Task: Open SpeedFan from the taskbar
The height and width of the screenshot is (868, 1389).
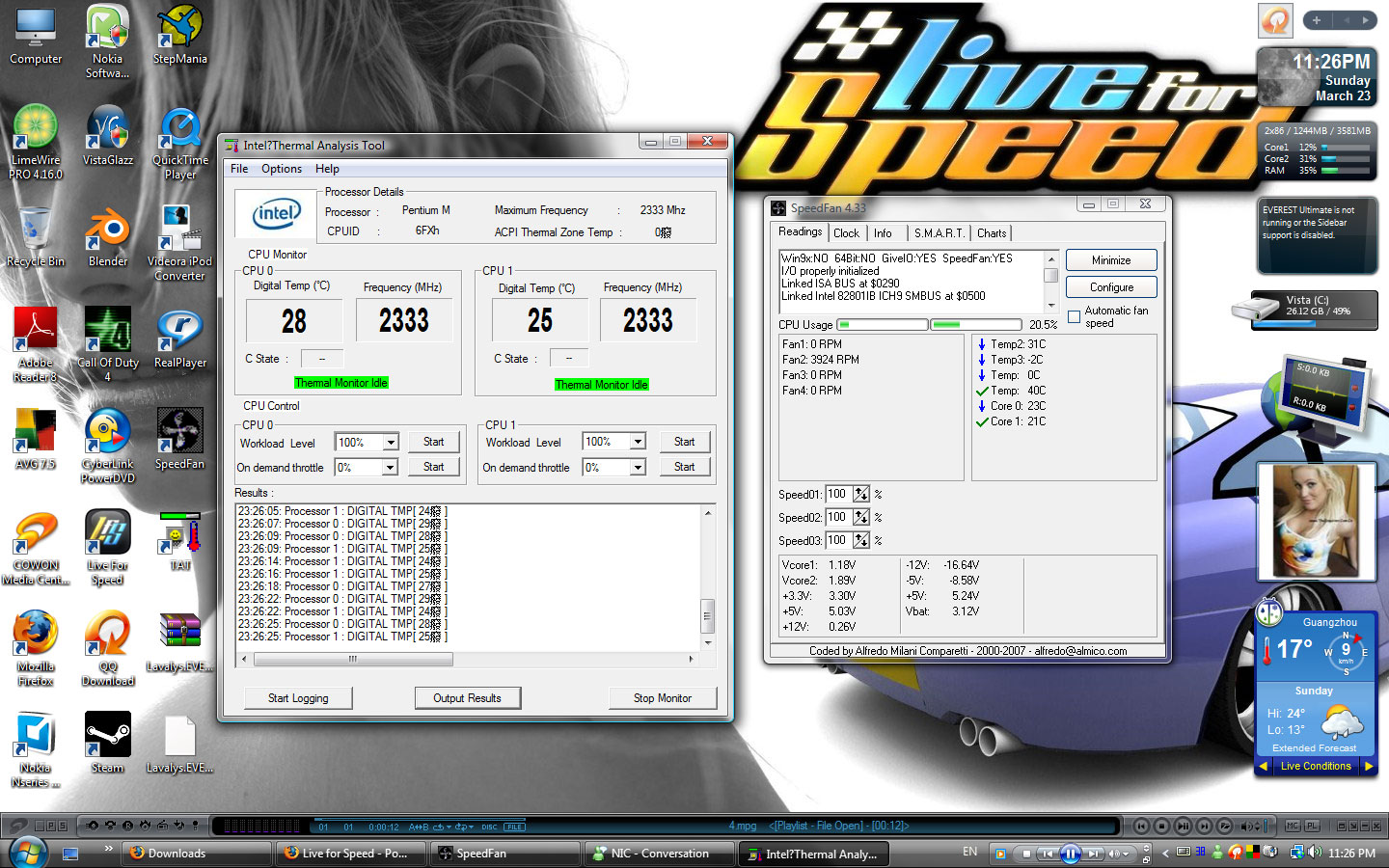Action: coord(504,854)
